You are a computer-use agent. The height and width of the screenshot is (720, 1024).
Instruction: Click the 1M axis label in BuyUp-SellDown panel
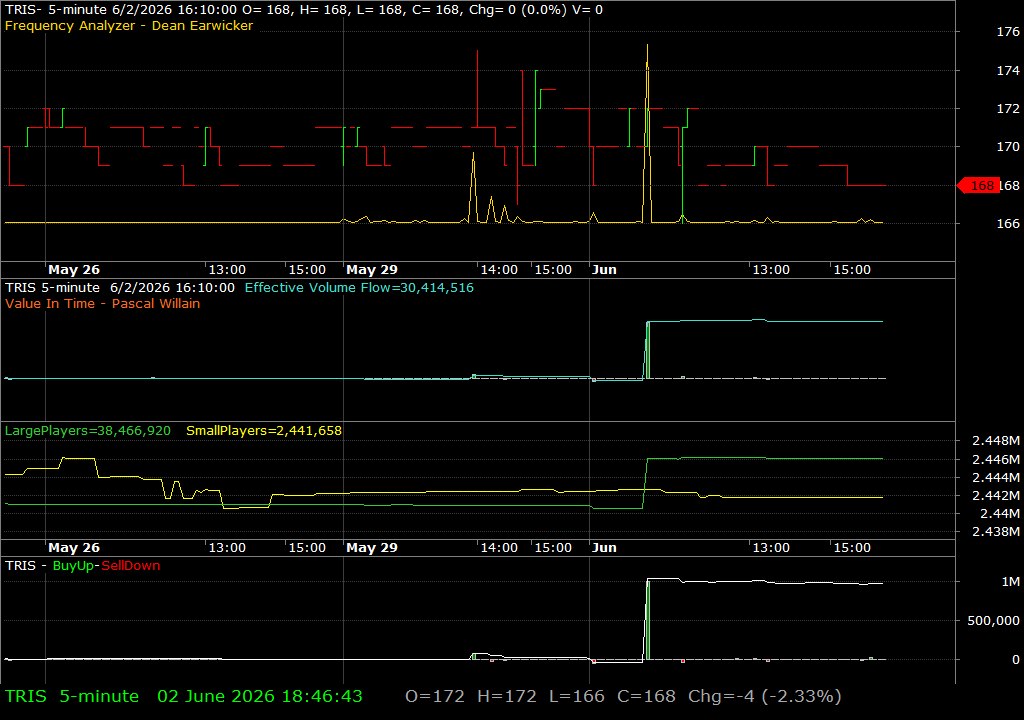(x=1011, y=582)
